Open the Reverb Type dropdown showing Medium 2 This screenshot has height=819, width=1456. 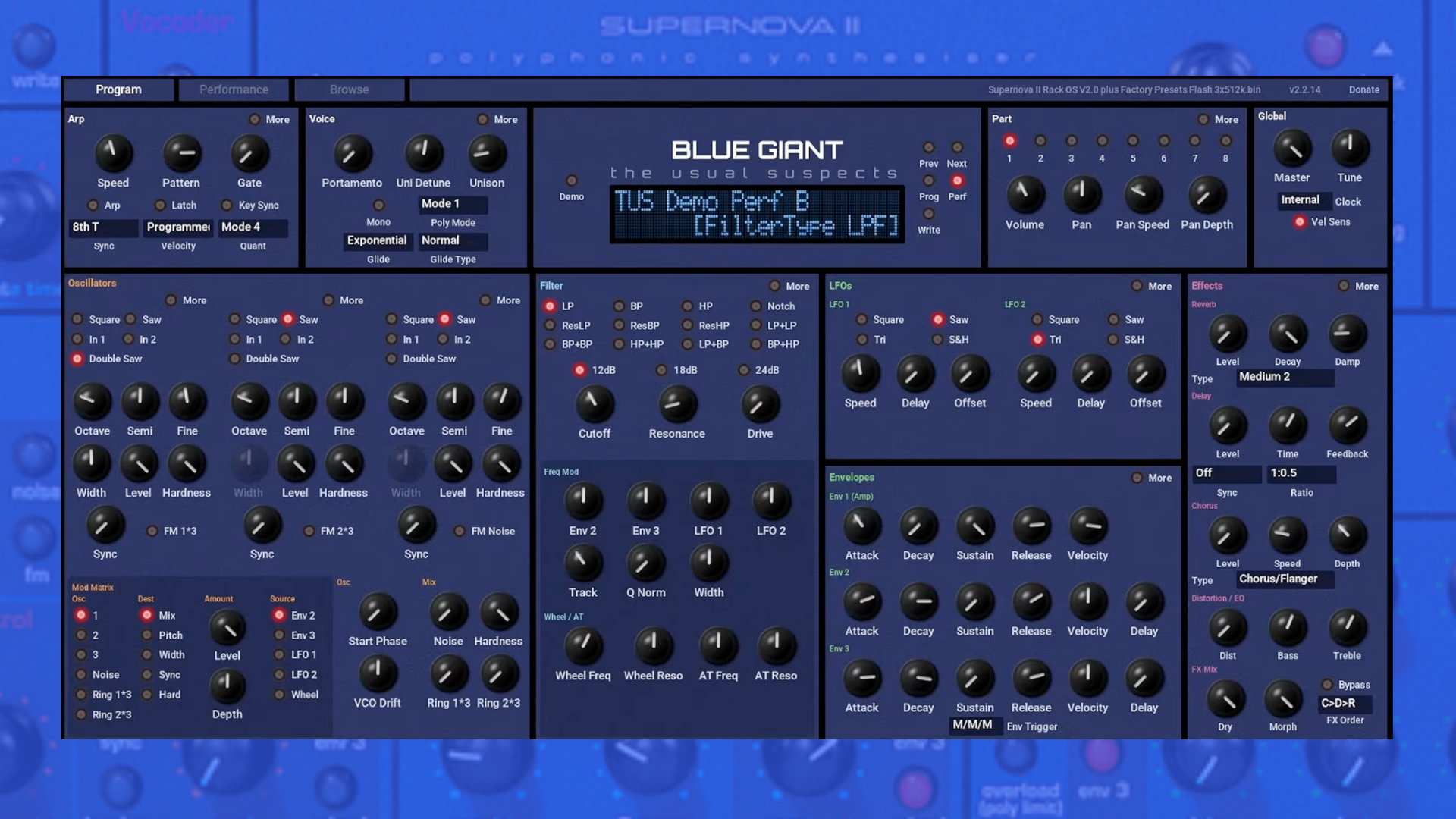point(1285,377)
